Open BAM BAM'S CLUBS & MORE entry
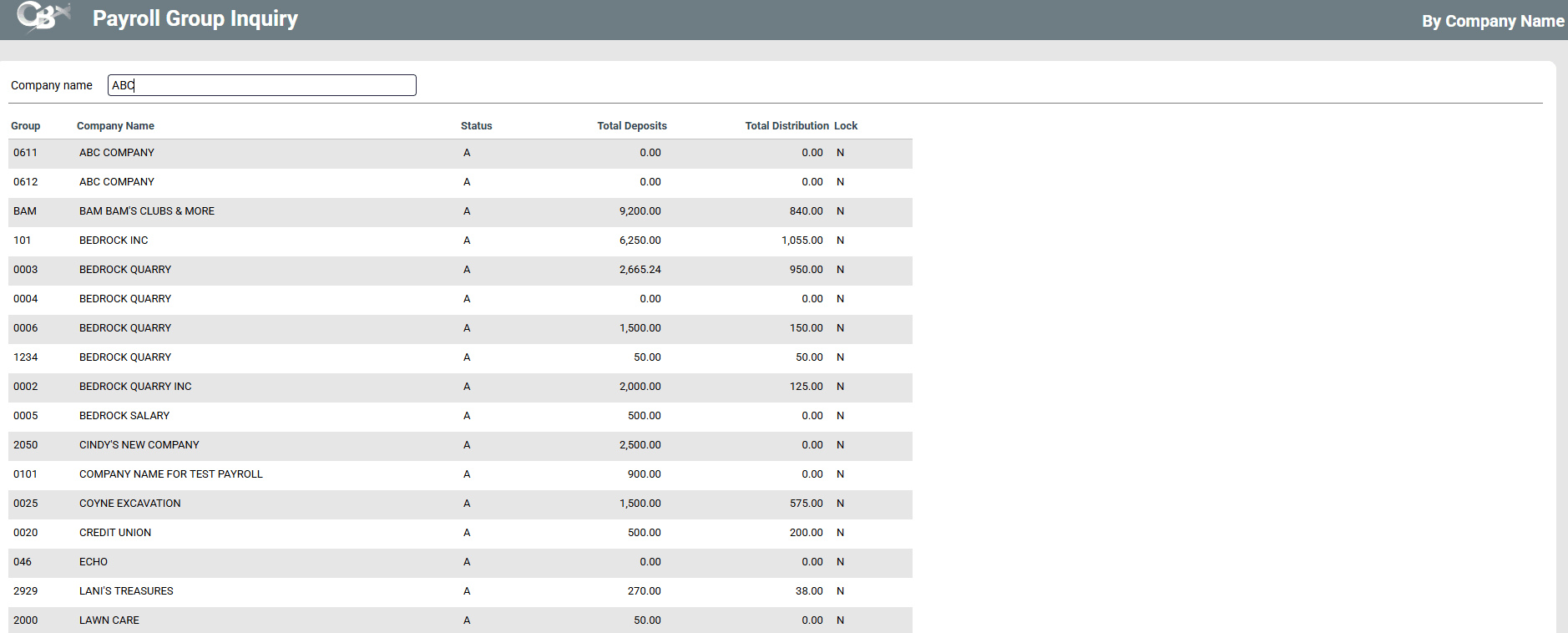The height and width of the screenshot is (633, 1568). 147,211
